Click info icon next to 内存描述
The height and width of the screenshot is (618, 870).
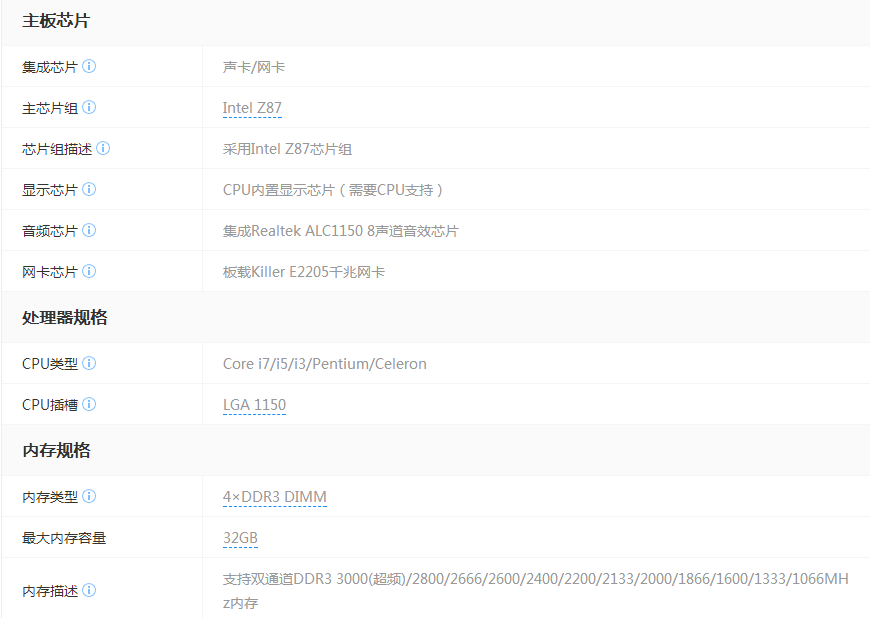point(89,590)
